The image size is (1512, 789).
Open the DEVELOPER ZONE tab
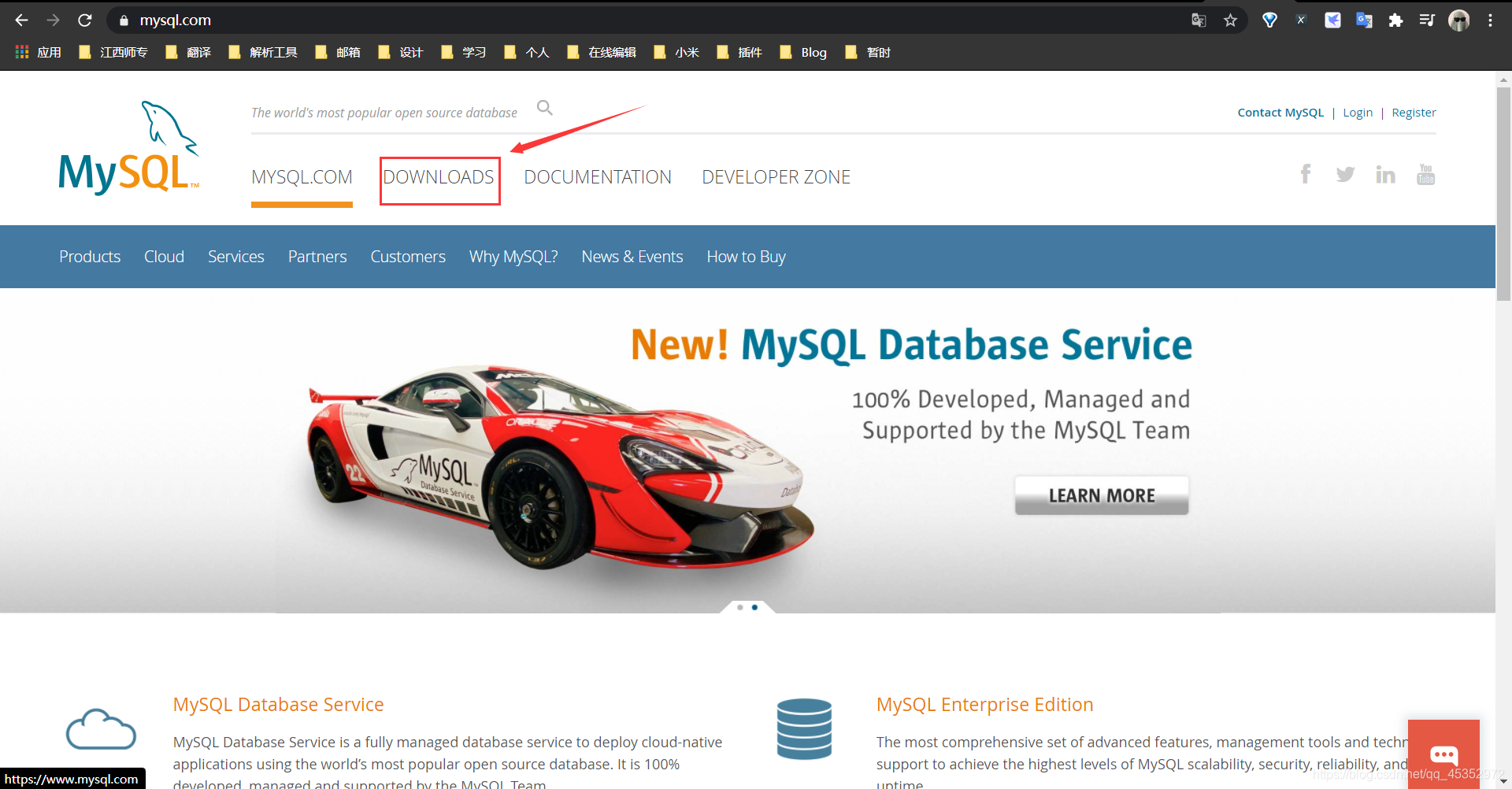click(x=776, y=177)
